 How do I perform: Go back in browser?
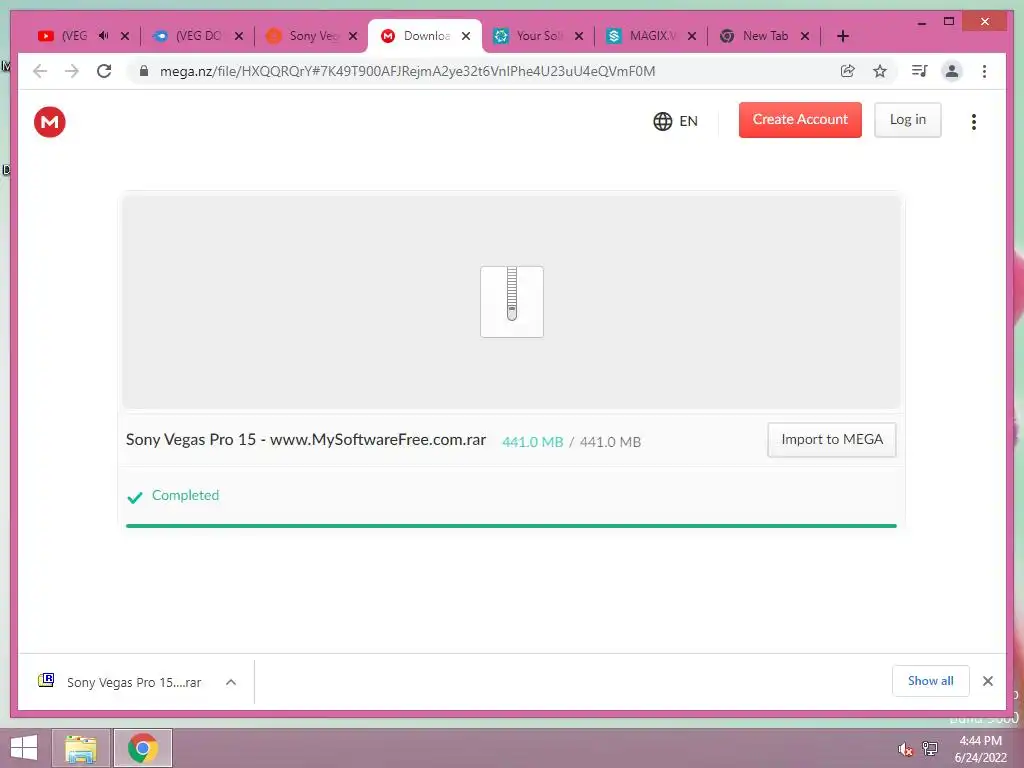pyautogui.click(x=40, y=71)
